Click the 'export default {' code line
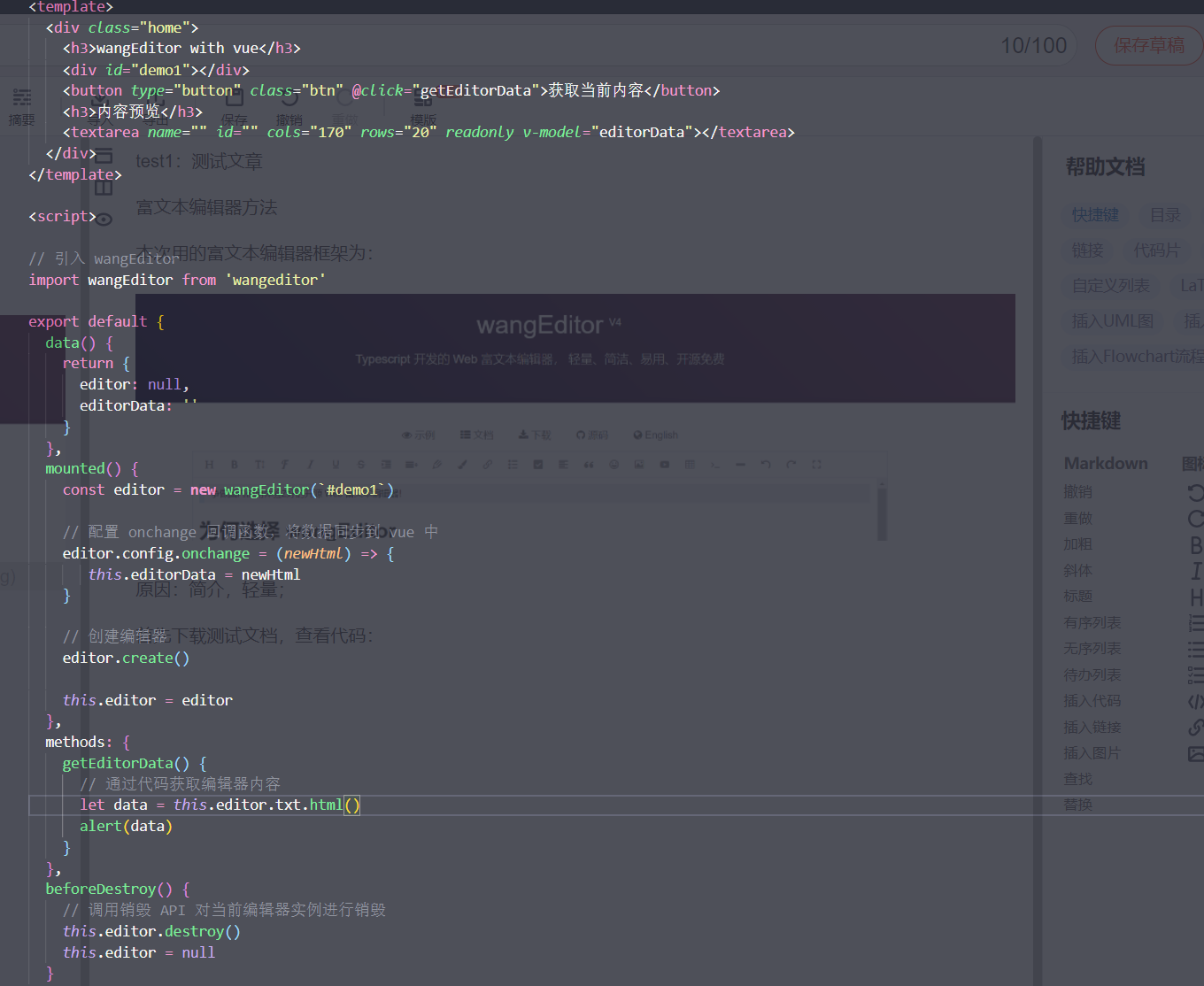The image size is (1204, 986). (x=96, y=321)
